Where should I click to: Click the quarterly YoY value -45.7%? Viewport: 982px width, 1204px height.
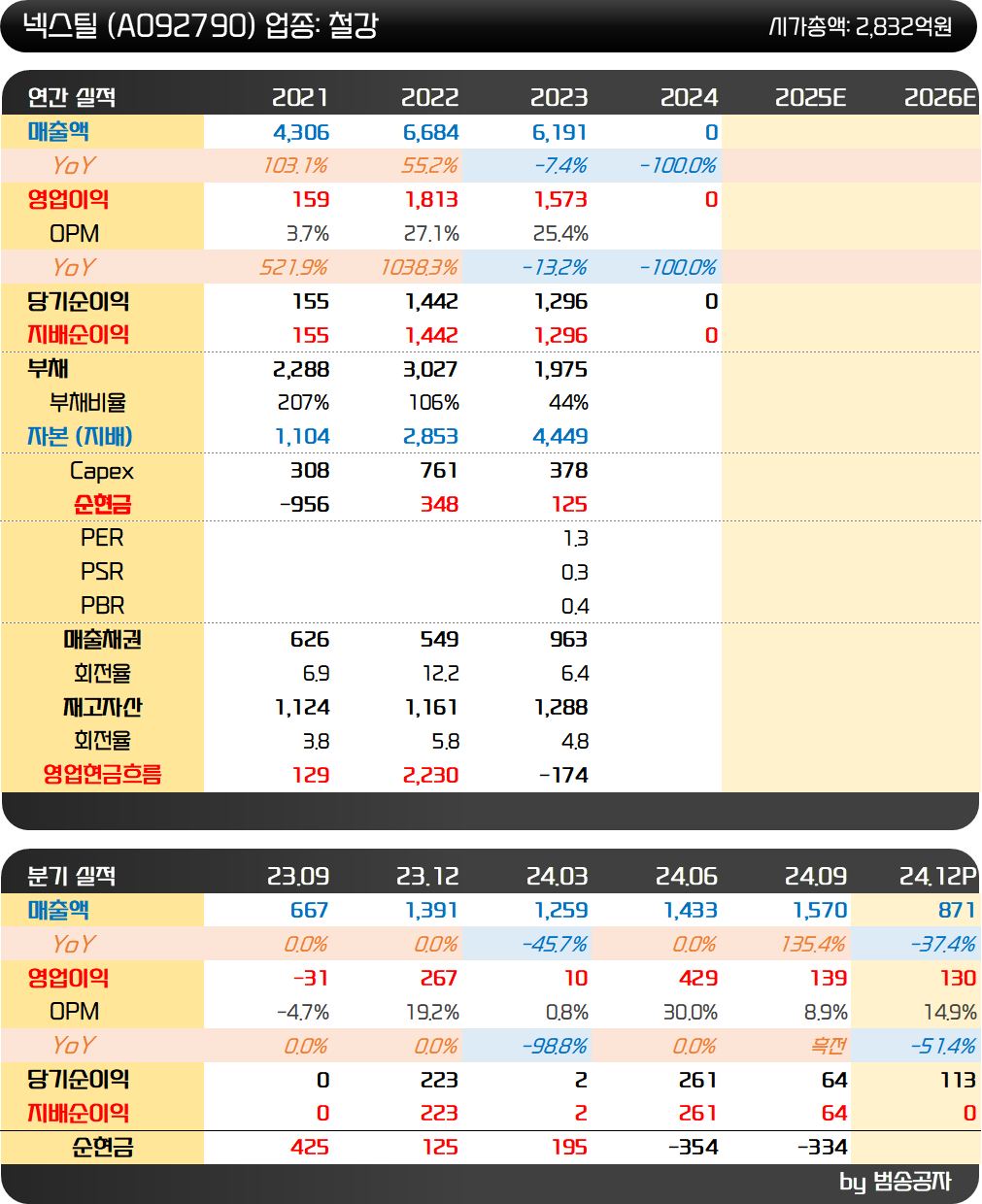[x=555, y=945]
